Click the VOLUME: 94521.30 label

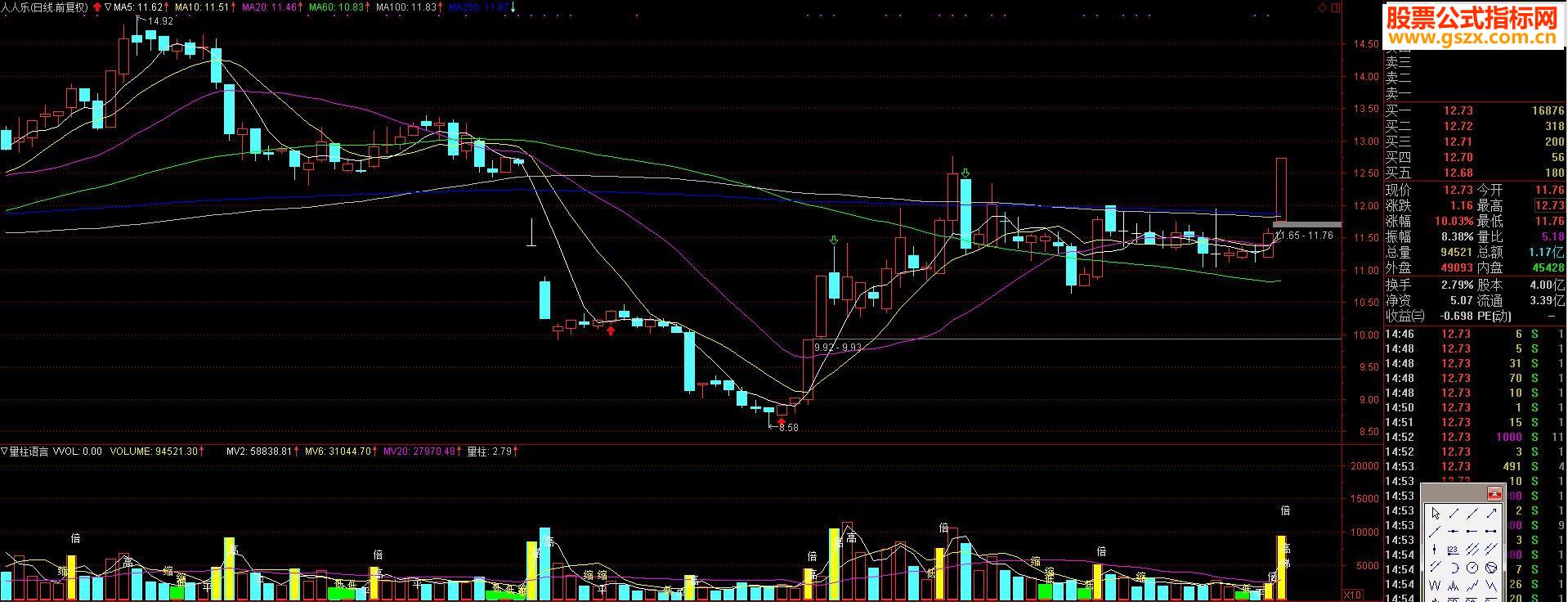coord(154,451)
